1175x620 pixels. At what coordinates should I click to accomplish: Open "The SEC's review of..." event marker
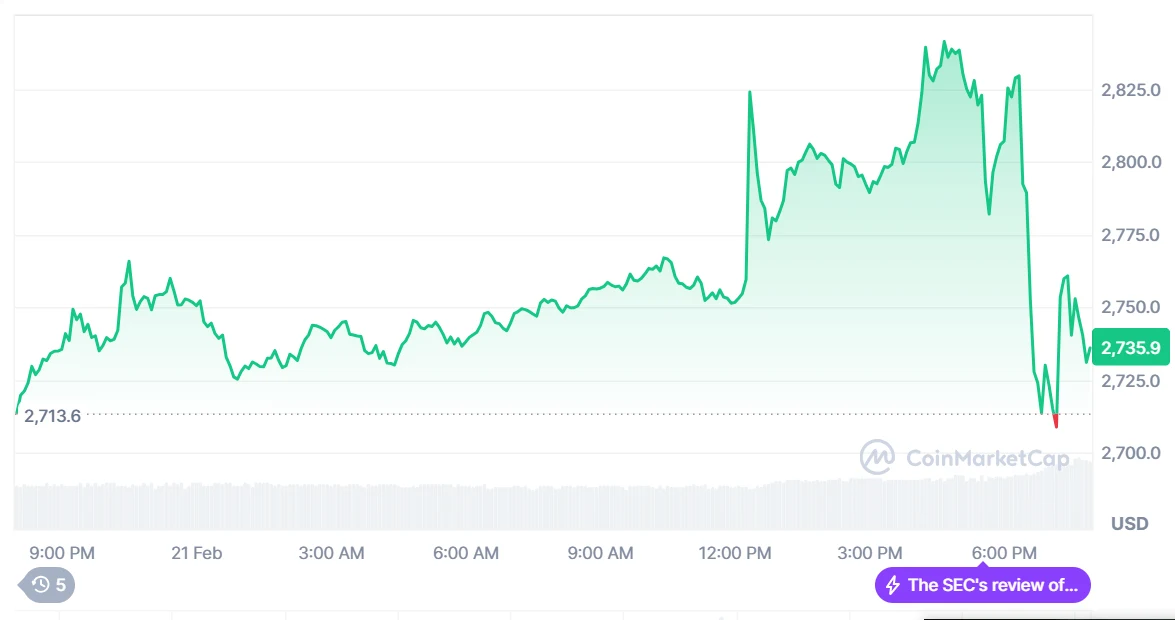[982, 585]
